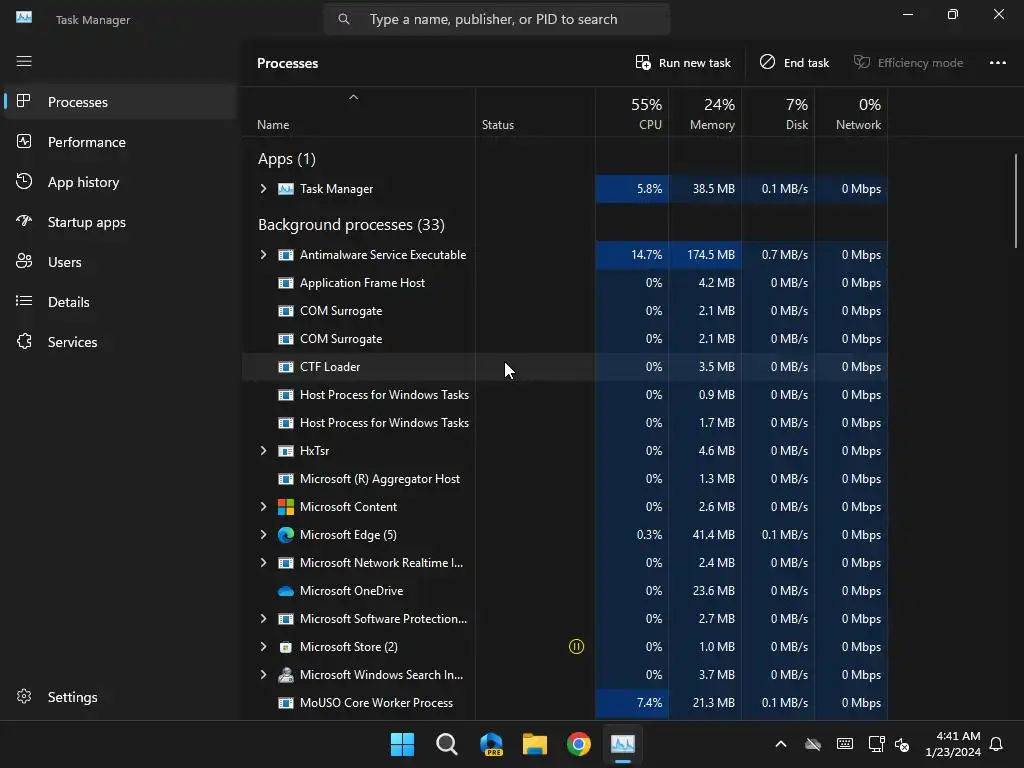Click the Microsoft OneDrive cloud icon
This screenshot has width=1024, height=768.
coord(285,591)
